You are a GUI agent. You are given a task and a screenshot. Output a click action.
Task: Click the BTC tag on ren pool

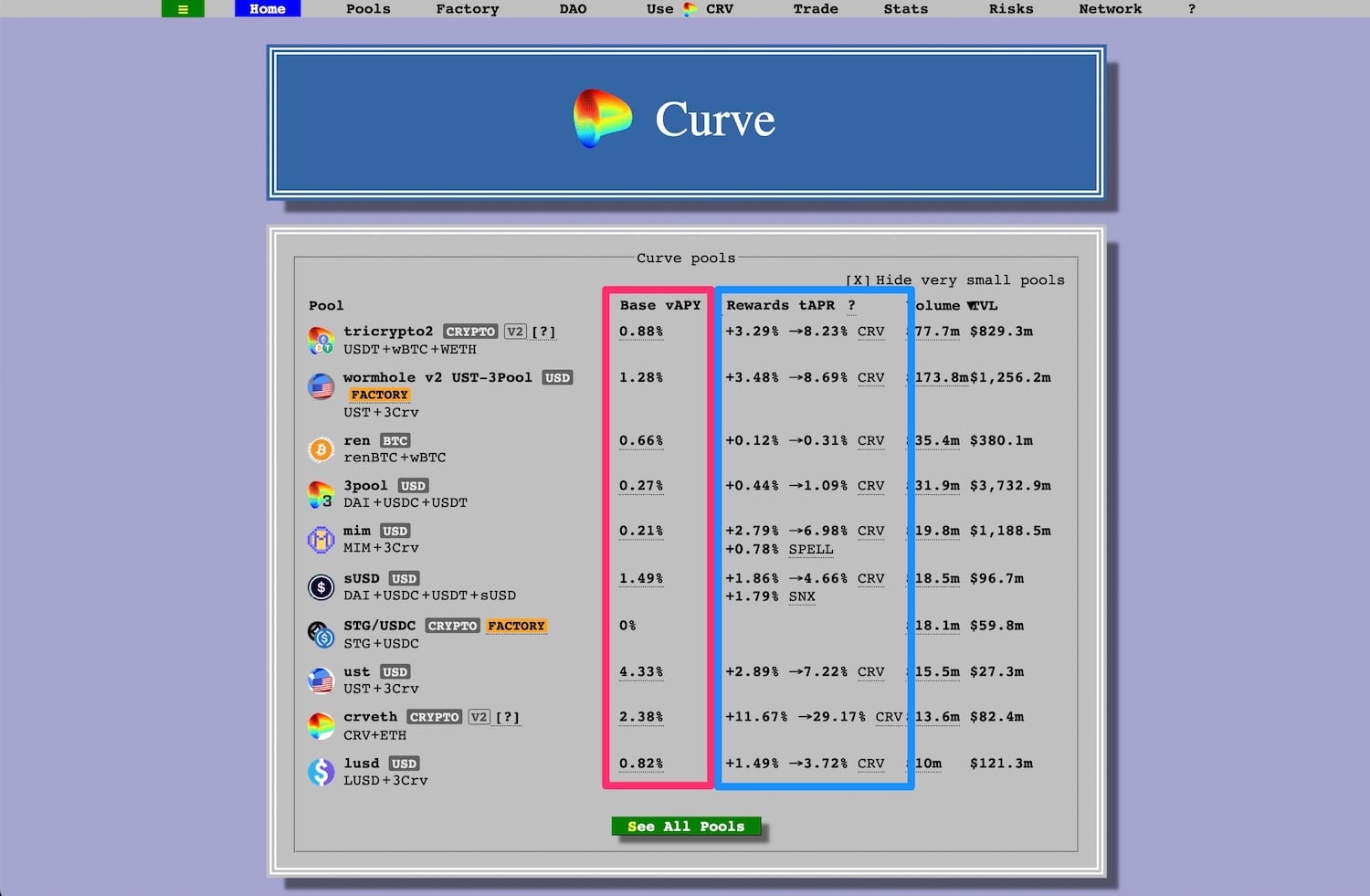point(395,440)
